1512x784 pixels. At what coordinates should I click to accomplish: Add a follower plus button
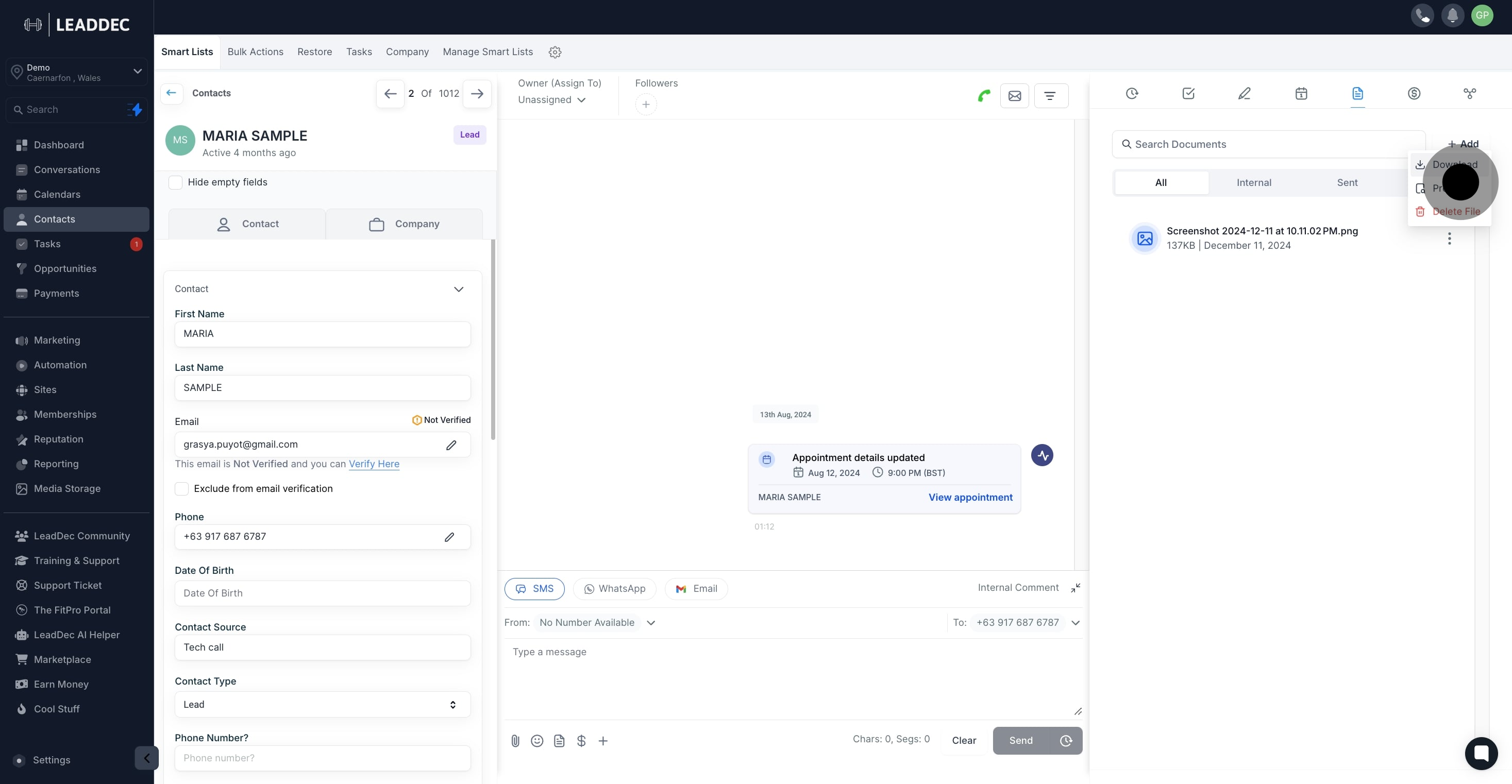(646, 105)
